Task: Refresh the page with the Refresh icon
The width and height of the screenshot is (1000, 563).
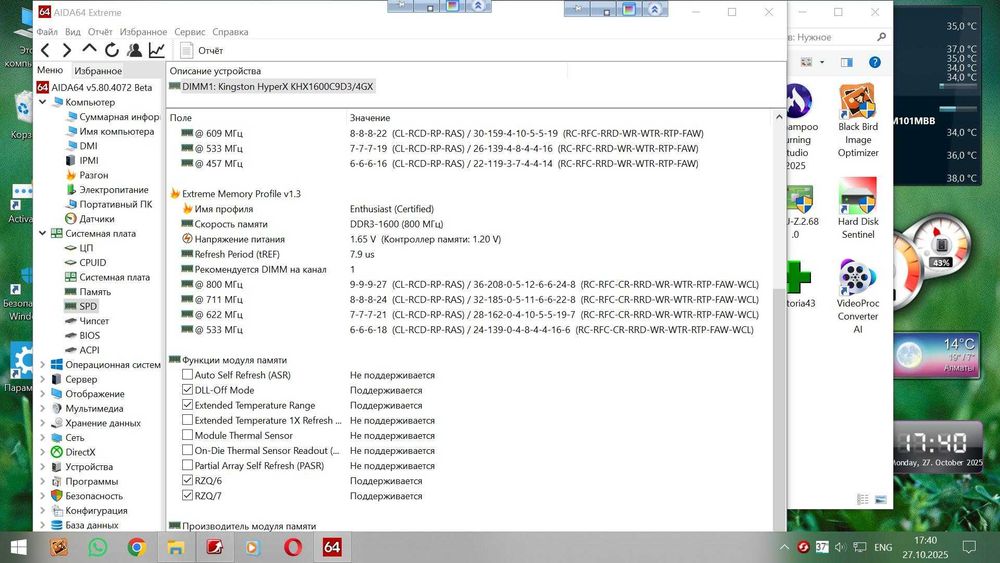Action: click(112, 50)
